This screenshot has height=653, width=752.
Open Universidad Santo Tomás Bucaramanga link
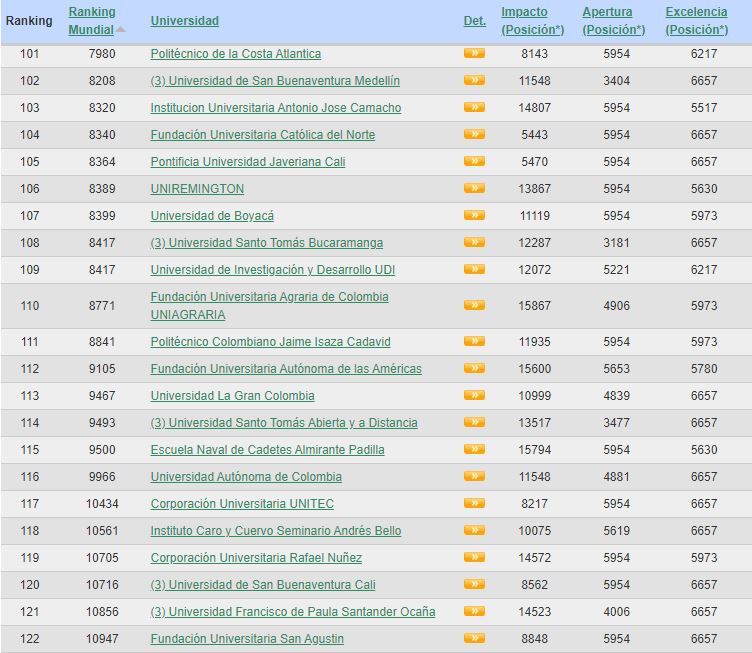pos(267,243)
